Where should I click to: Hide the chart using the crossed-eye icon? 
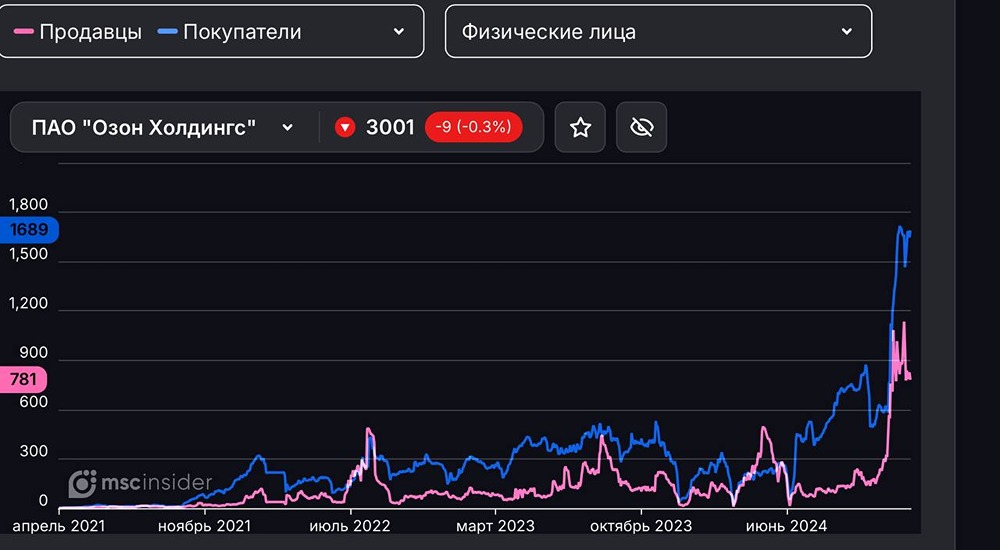point(641,127)
